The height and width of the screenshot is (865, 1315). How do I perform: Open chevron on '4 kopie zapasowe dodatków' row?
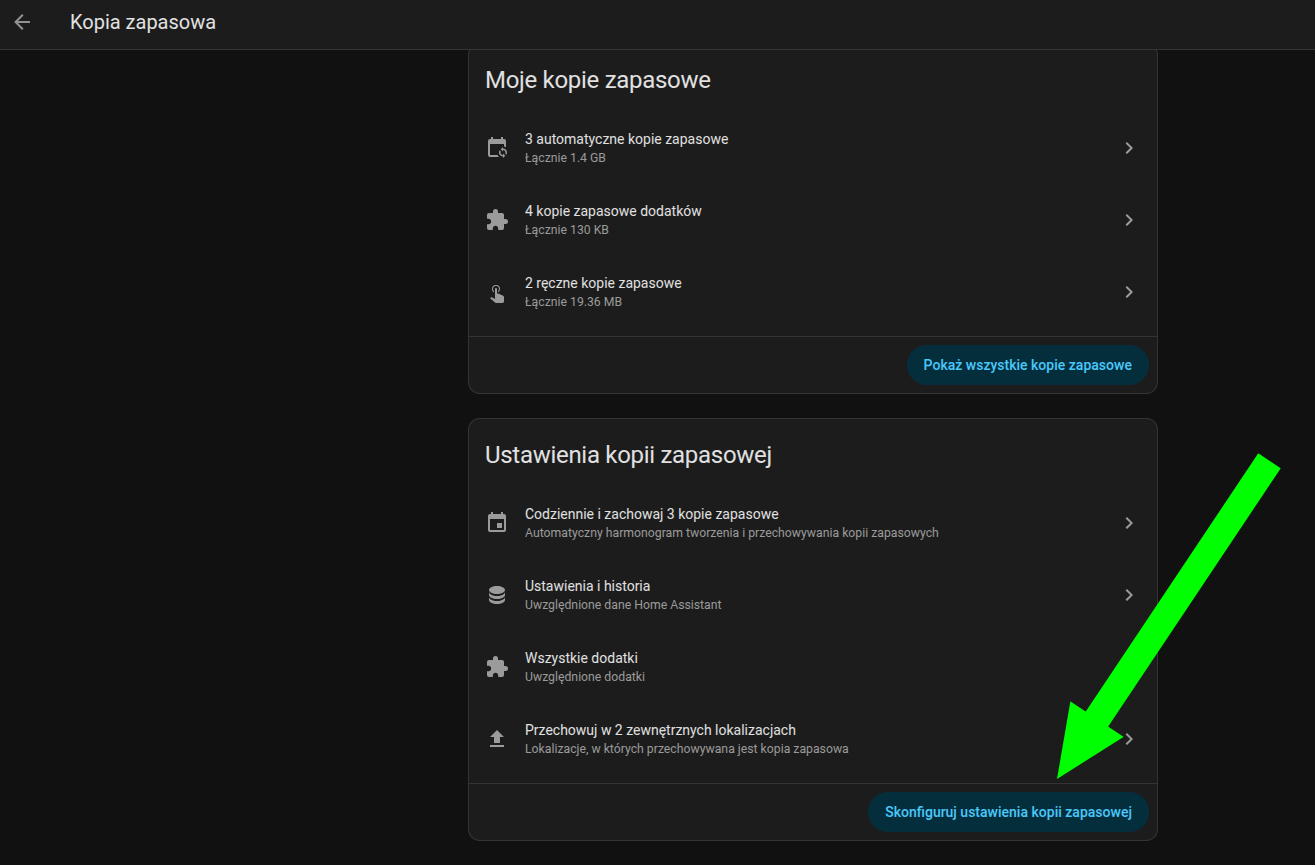pos(1128,220)
